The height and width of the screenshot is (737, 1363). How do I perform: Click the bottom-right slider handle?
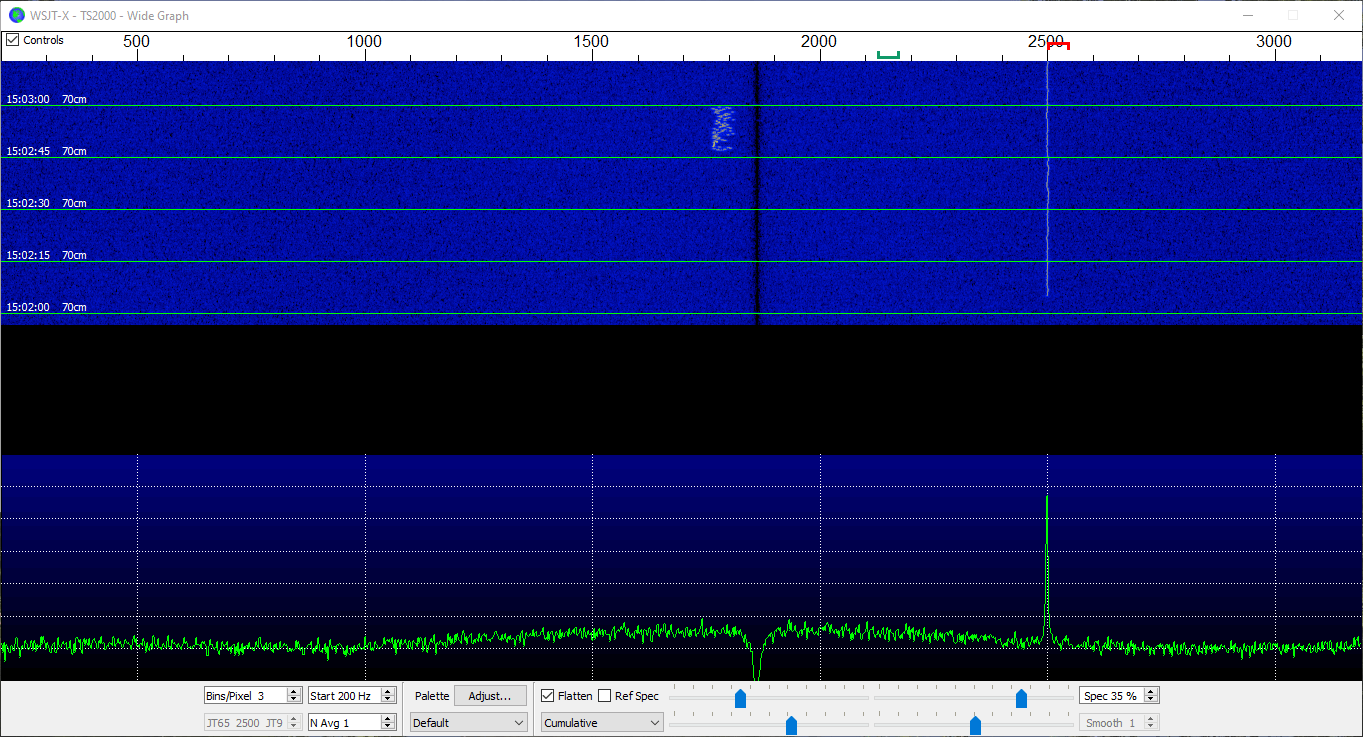click(x=975, y=725)
